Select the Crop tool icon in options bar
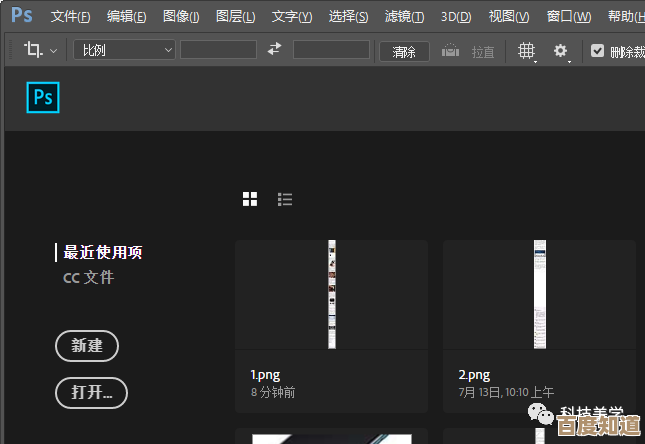This screenshot has height=444, width=645. [33, 50]
